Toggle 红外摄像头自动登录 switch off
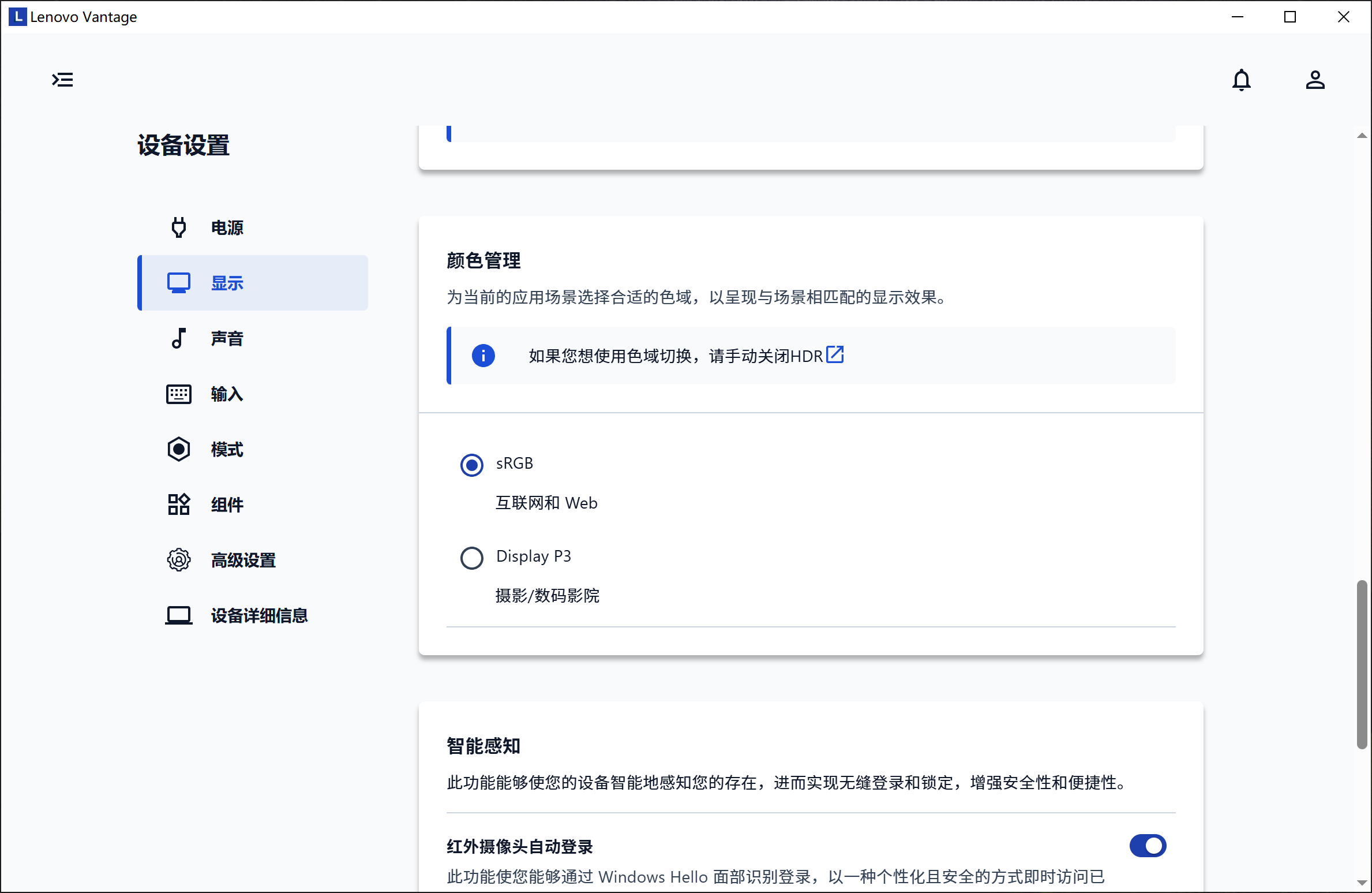Screen dimensions: 1372x893 (x=1148, y=846)
